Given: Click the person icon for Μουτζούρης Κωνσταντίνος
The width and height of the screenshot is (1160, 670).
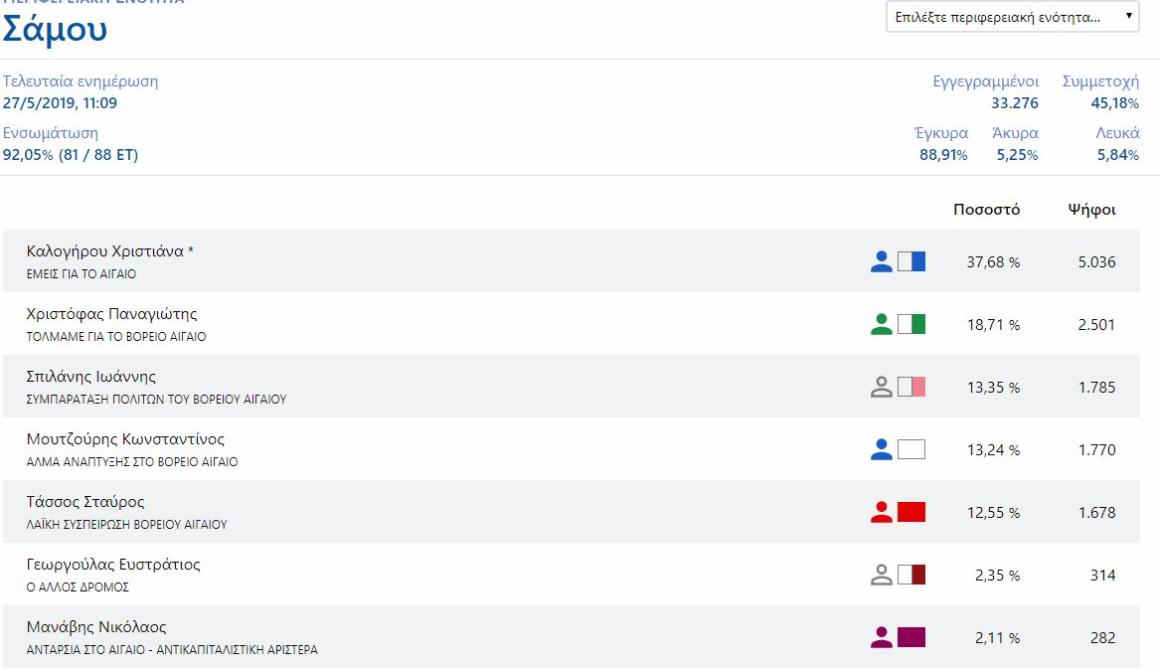Looking at the screenshot, I should [x=881, y=450].
